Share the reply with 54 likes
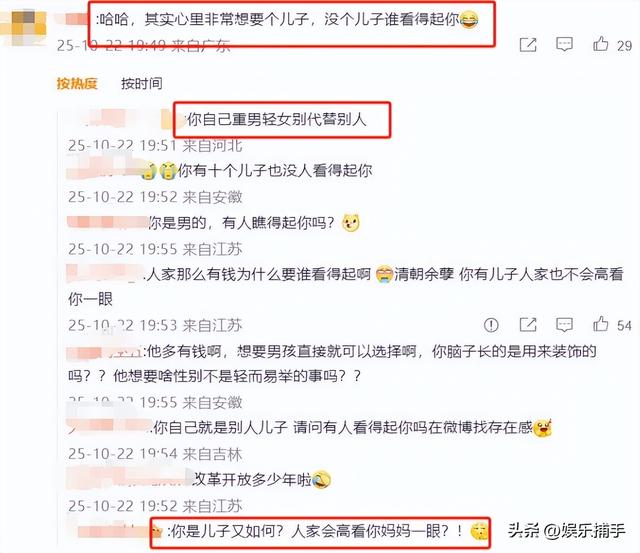Viewport: 640px width, 553px height. tap(528, 325)
